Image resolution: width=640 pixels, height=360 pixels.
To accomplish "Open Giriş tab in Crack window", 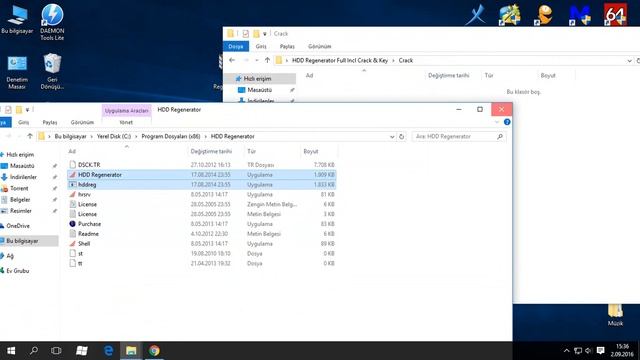I will [x=261, y=47].
